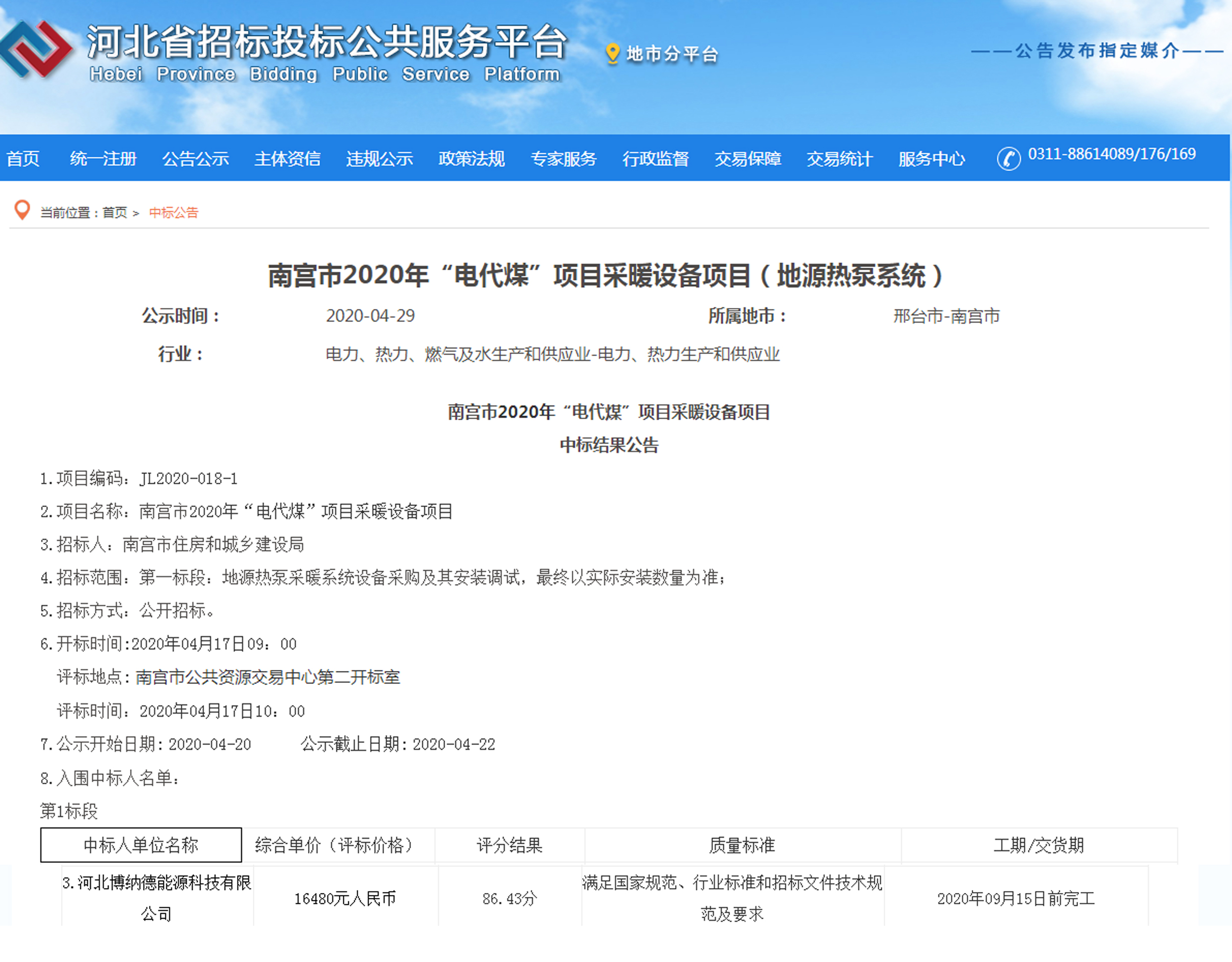Click the 中标人单位名称 table header

(141, 845)
